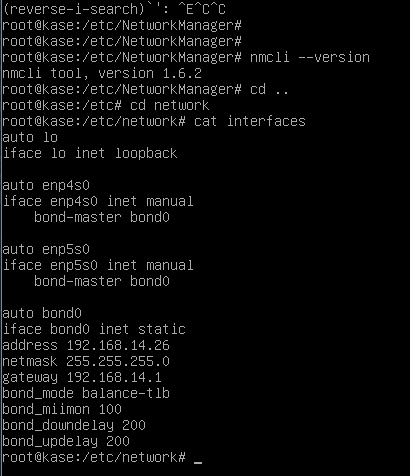The height and width of the screenshot is (476, 410).
Task: Click the address value 192.168.14.26
Action: click(118, 345)
